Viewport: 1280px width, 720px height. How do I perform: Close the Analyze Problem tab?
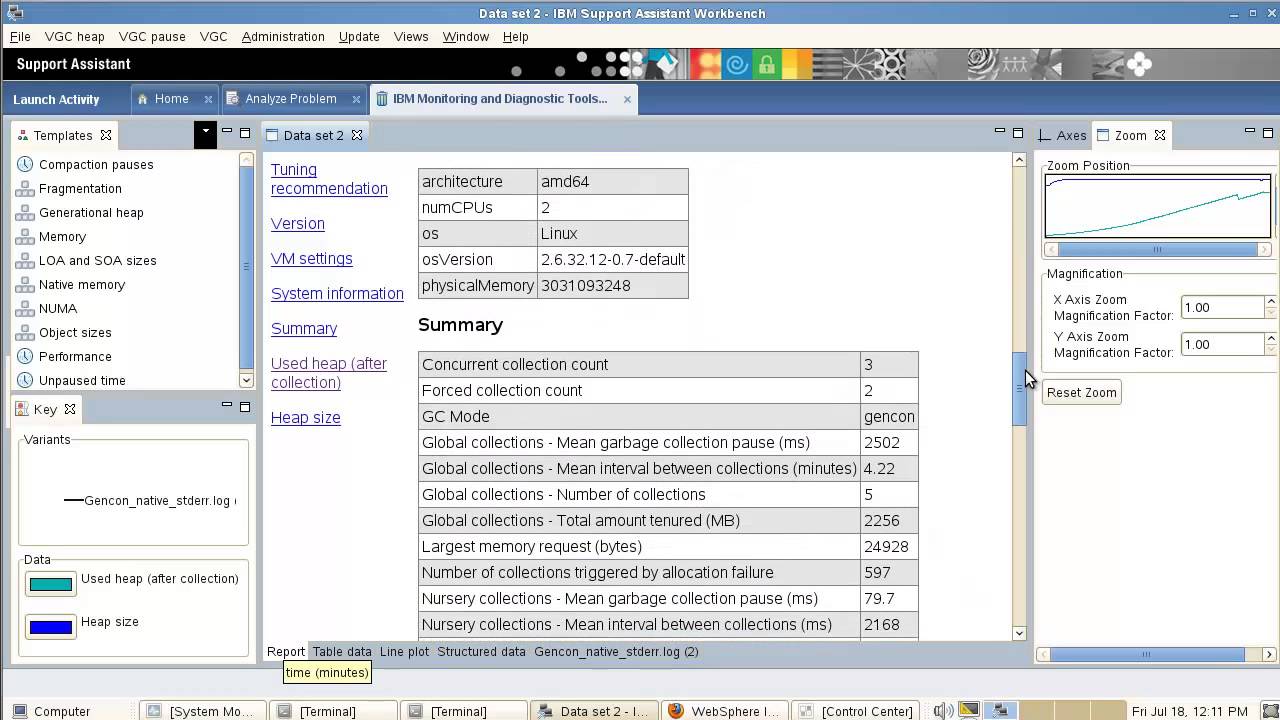[356, 99]
